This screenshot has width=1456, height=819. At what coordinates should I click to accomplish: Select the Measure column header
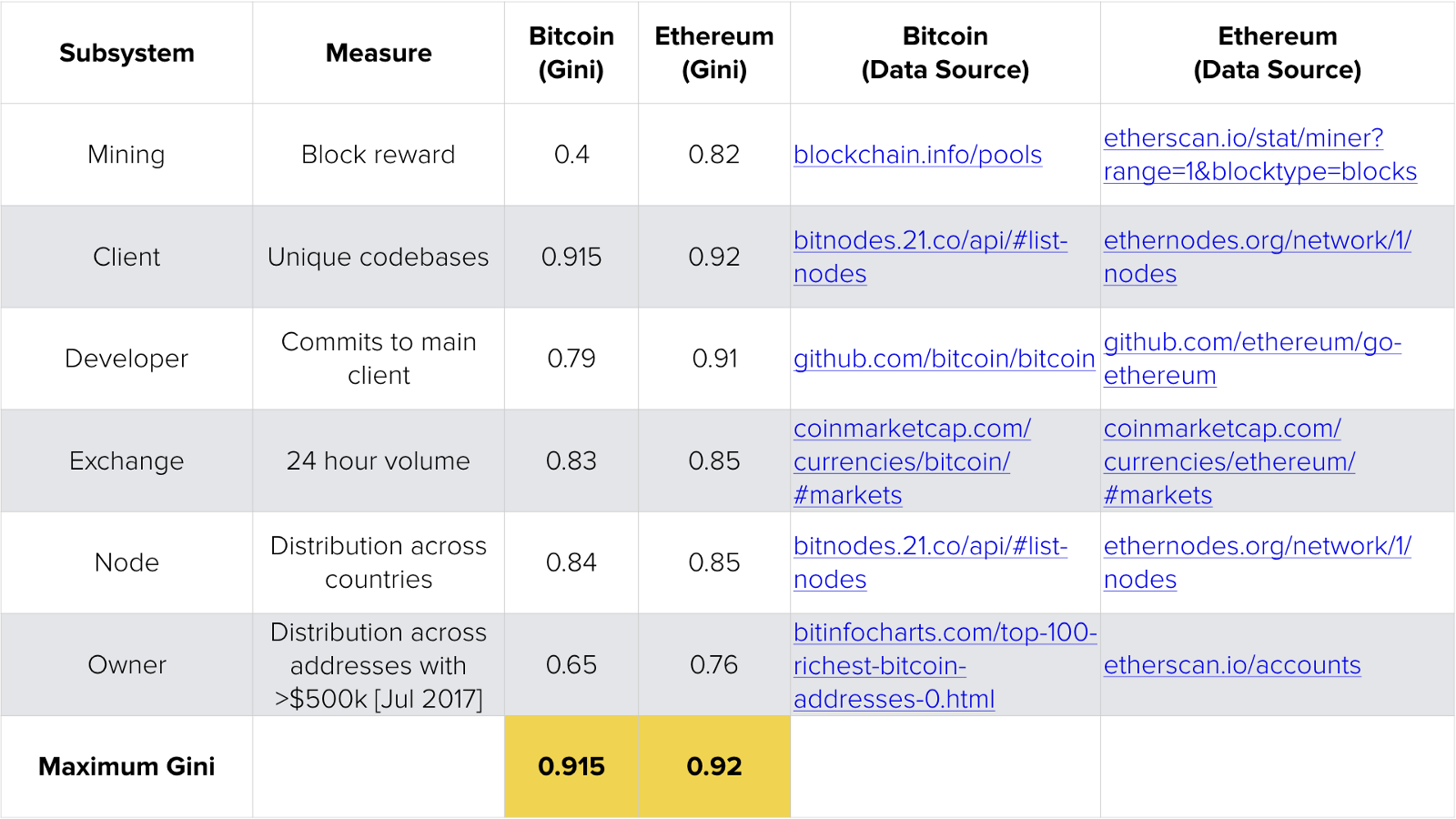(379, 53)
